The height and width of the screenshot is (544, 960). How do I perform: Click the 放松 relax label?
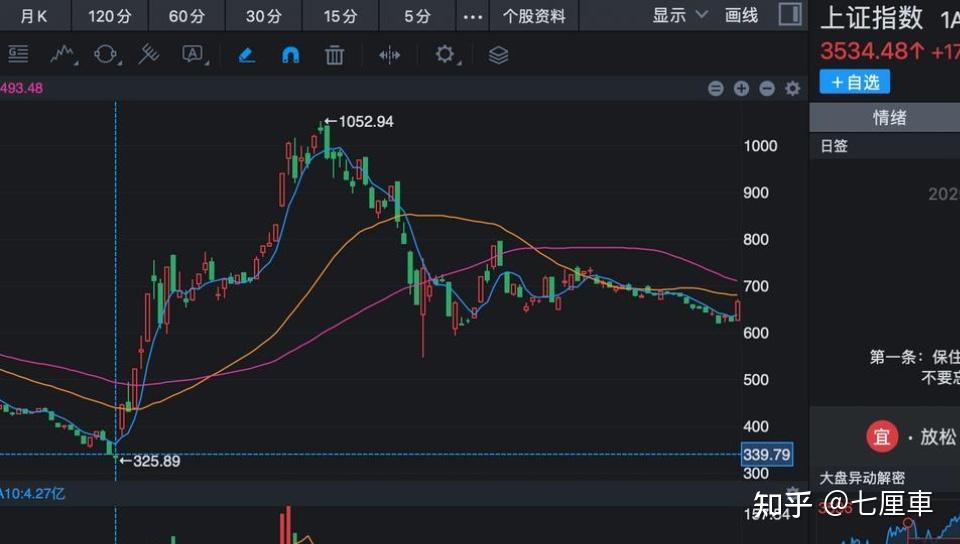click(938, 437)
